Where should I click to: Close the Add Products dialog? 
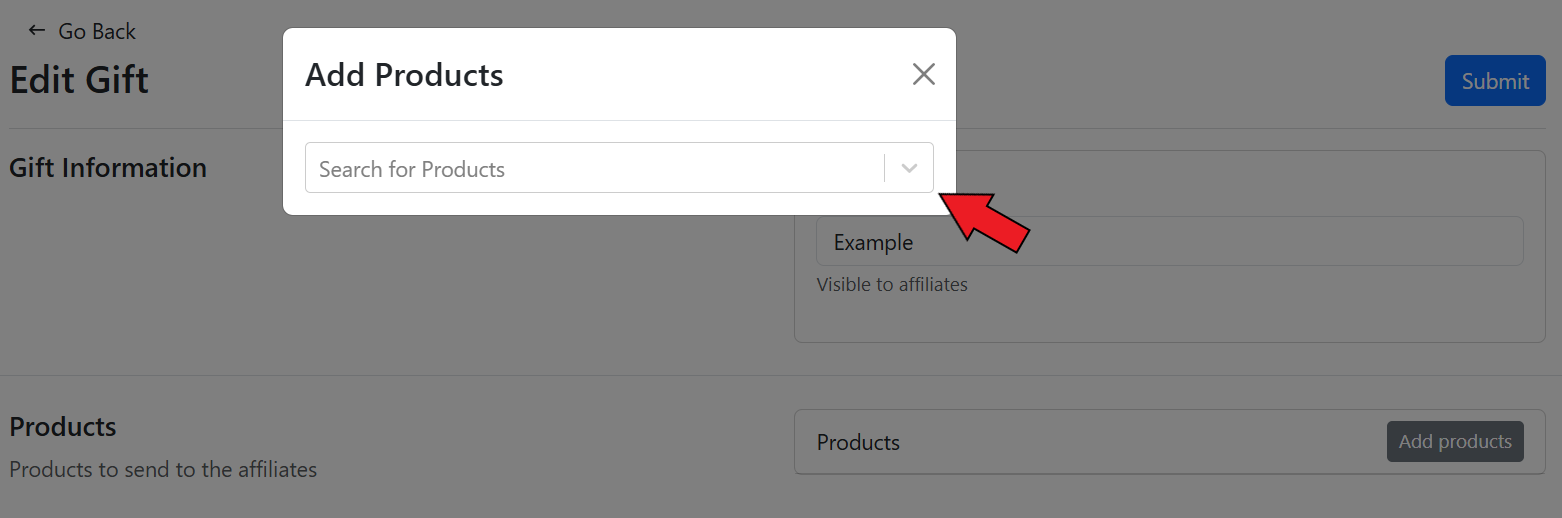pos(923,74)
